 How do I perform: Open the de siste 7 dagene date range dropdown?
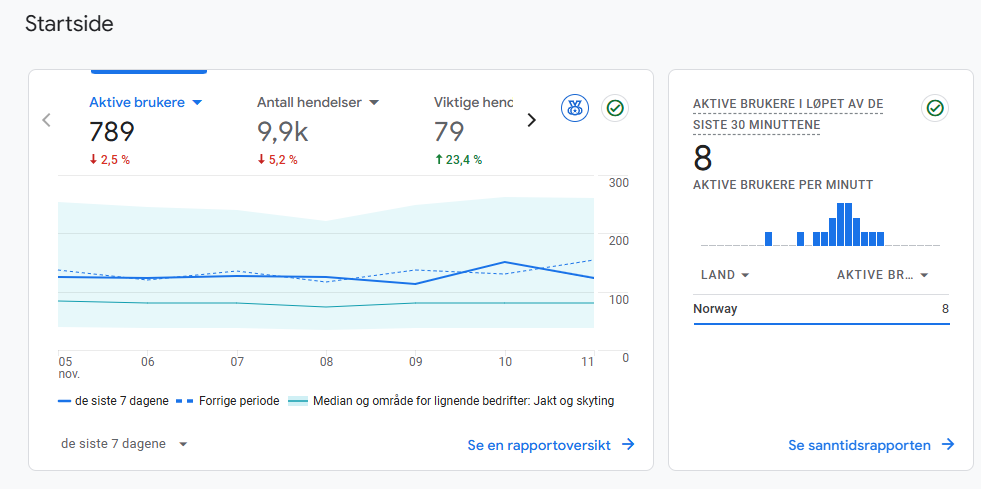[124, 444]
